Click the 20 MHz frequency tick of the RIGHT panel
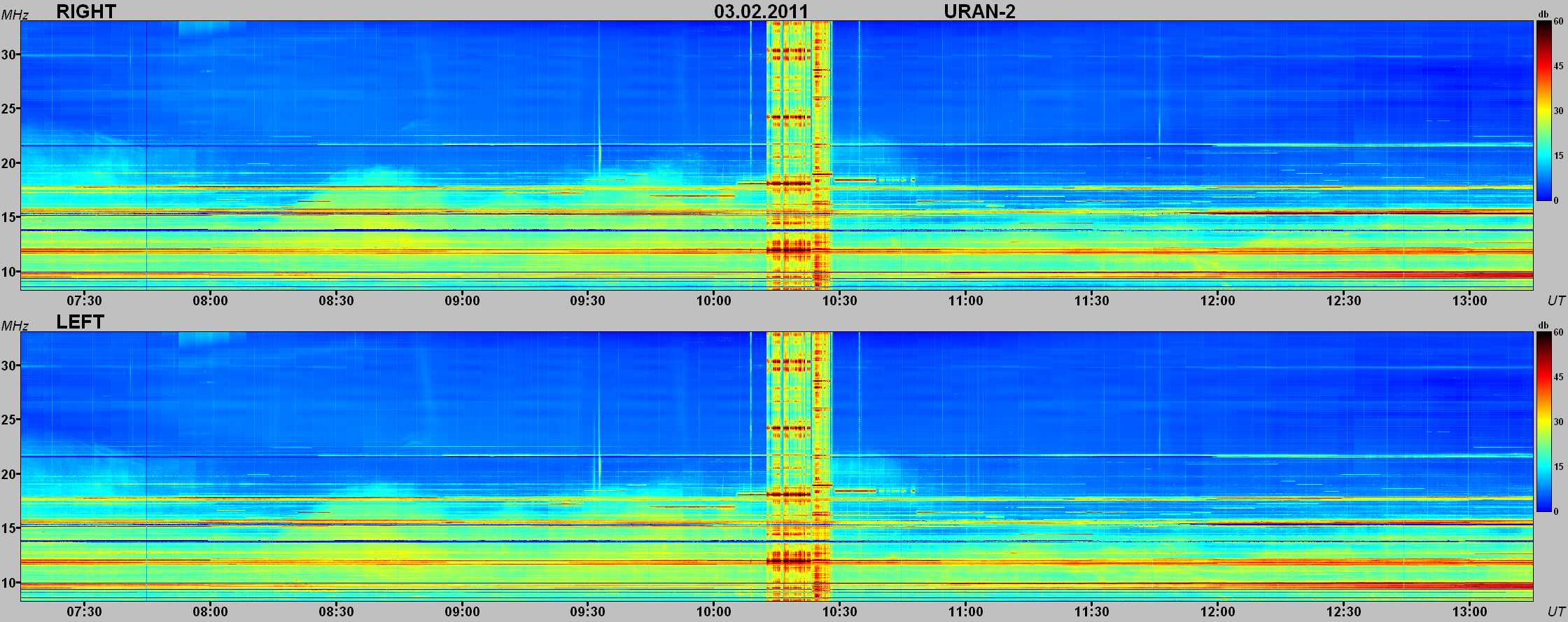 click(9, 163)
